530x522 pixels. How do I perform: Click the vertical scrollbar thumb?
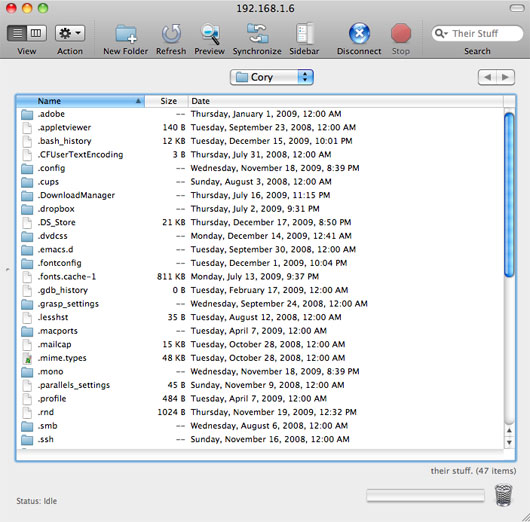point(509,195)
